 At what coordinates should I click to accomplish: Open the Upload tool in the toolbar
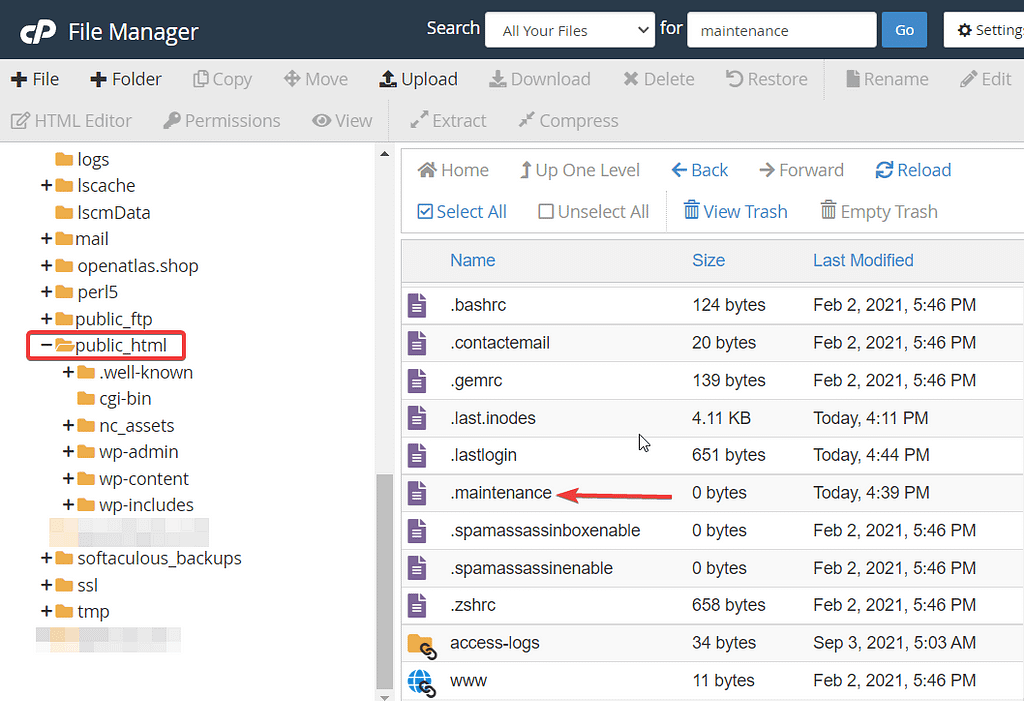point(418,78)
